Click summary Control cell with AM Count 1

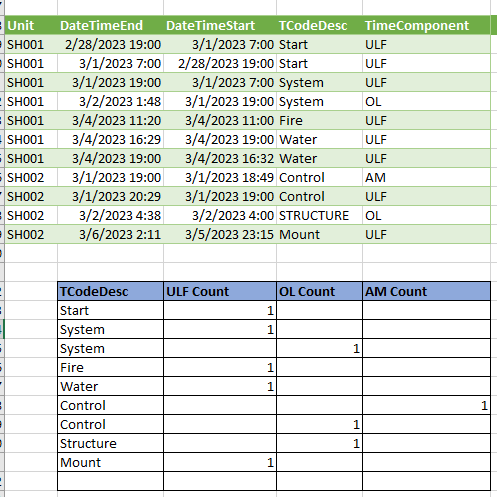tap(110, 405)
